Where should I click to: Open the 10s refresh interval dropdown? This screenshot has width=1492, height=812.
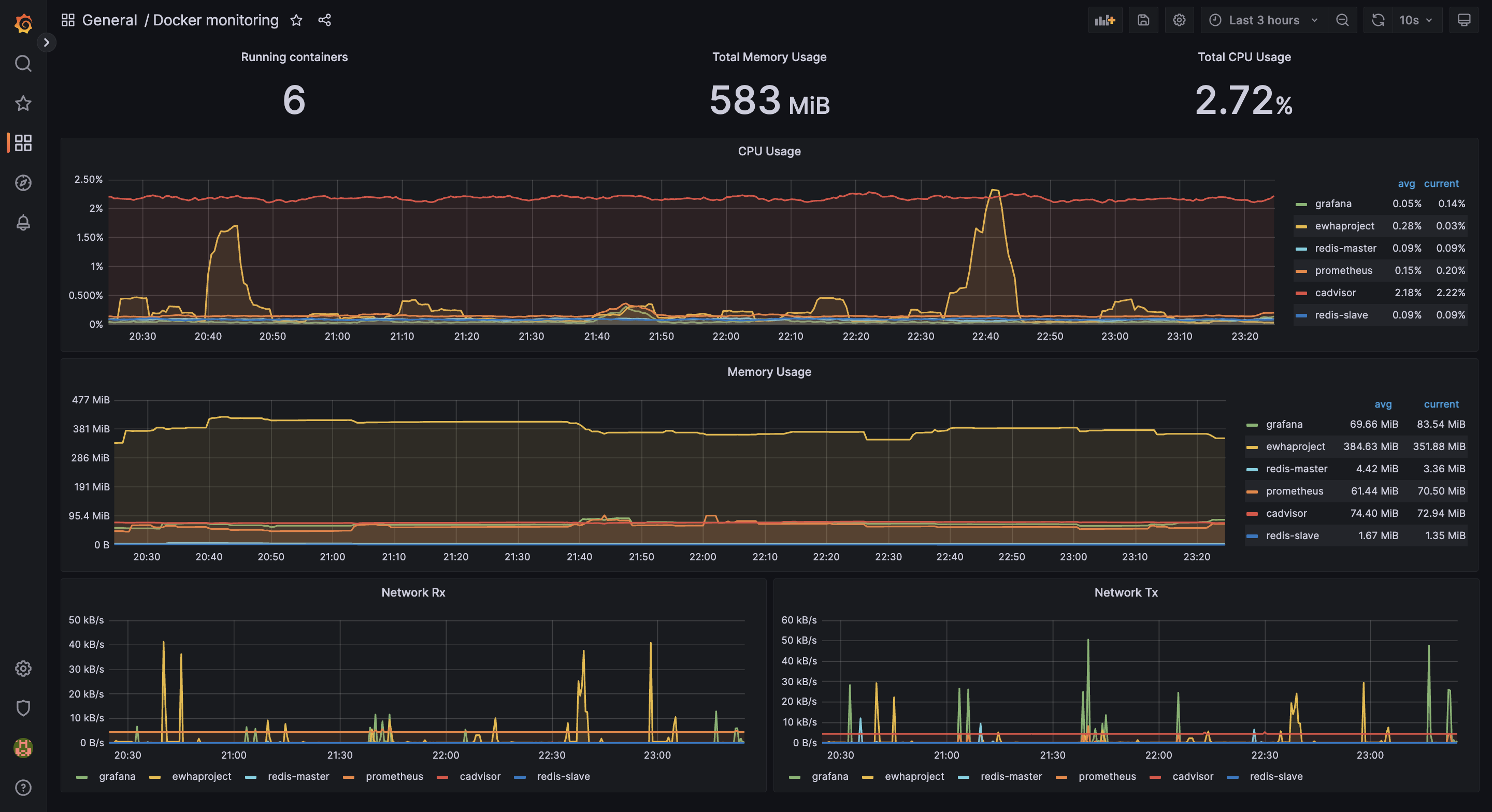tap(1415, 20)
